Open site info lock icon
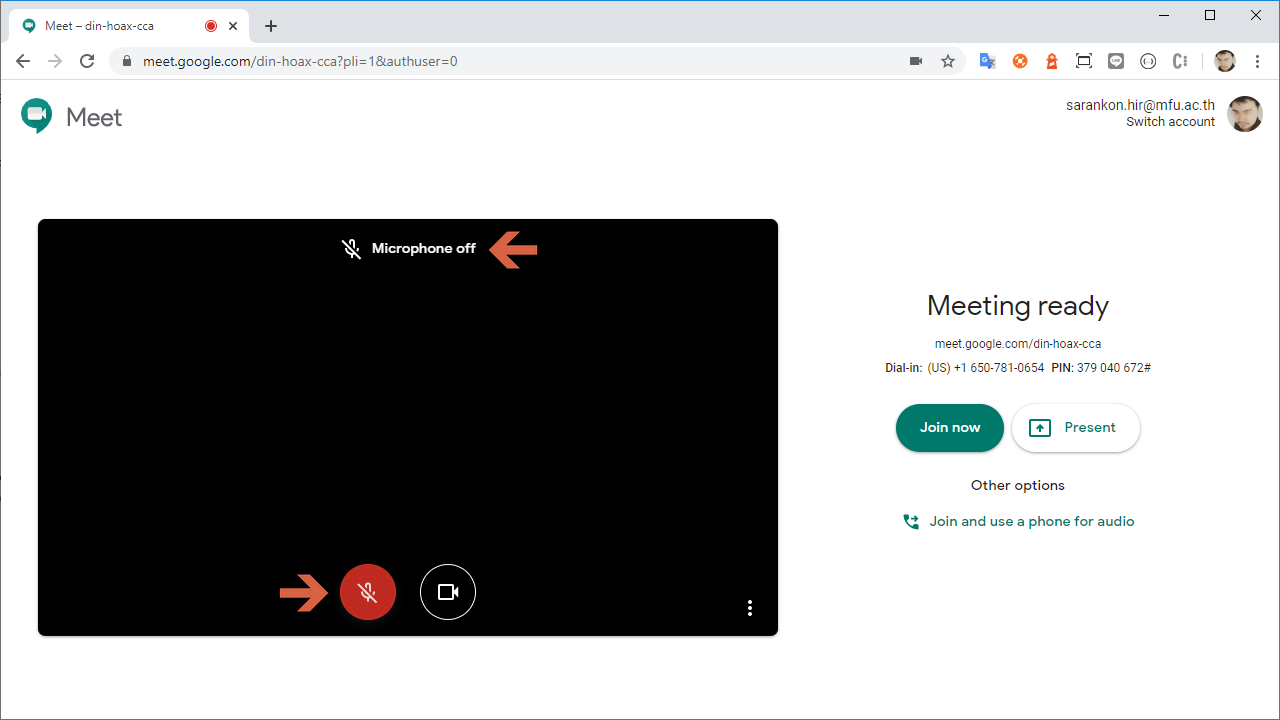This screenshot has height=720, width=1280. 126,61
